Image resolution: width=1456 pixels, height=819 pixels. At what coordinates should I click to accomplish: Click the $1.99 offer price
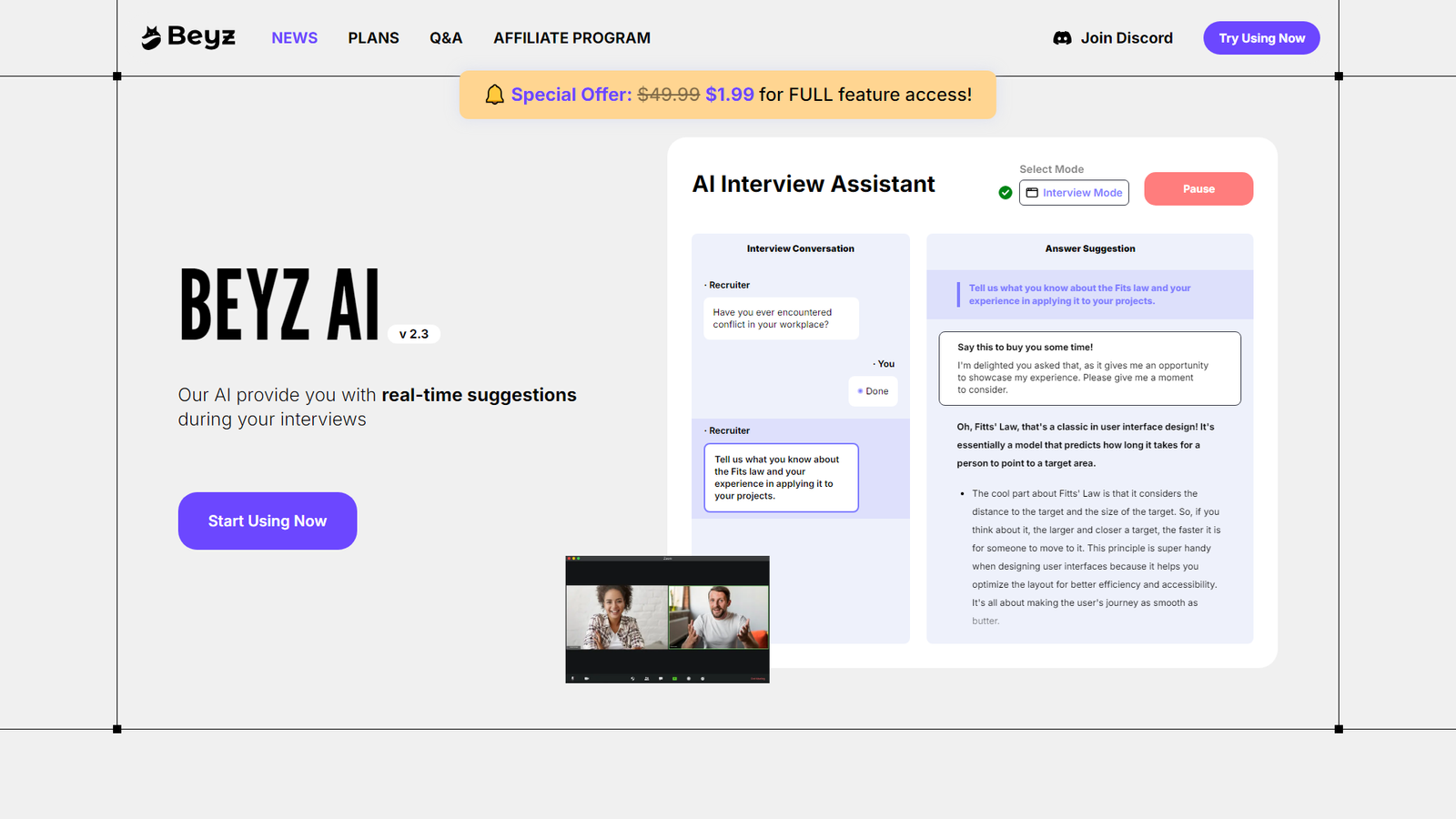pyautogui.click(x=730, y=95)
